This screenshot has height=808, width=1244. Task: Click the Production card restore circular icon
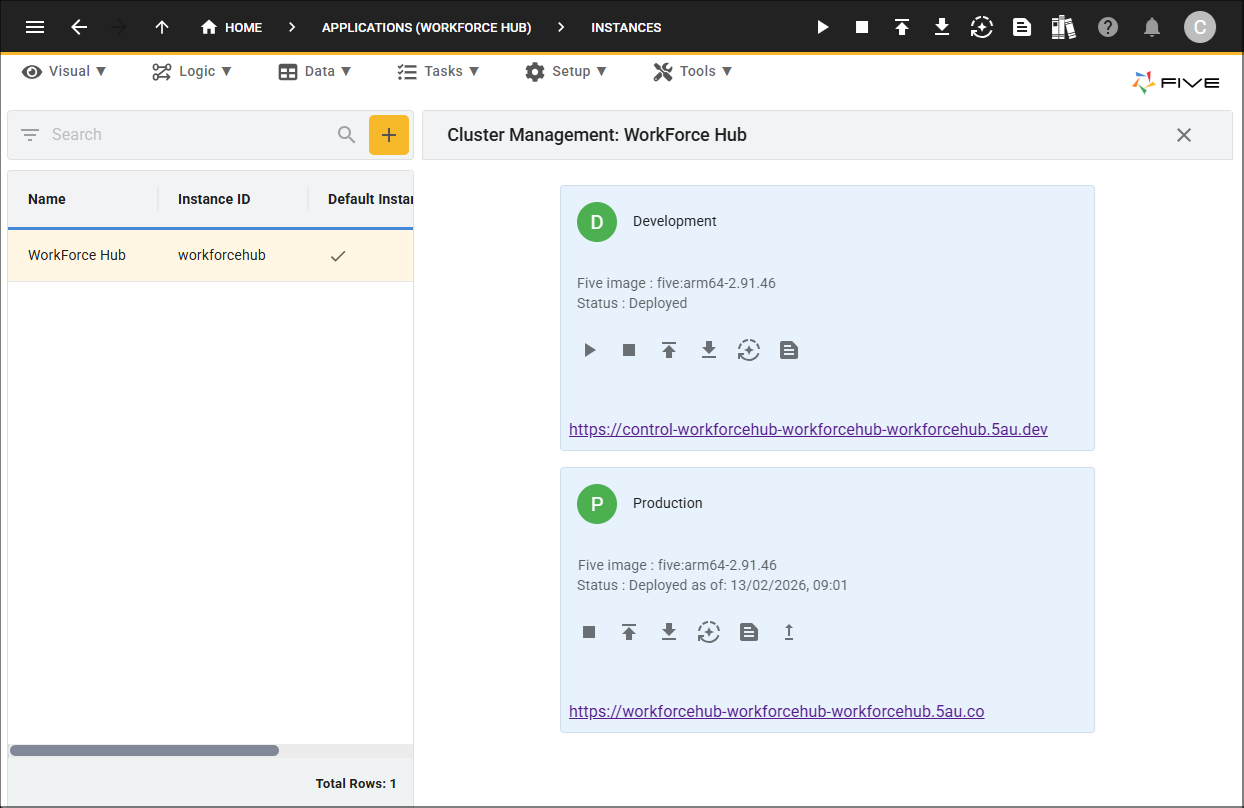click(709, 632)
